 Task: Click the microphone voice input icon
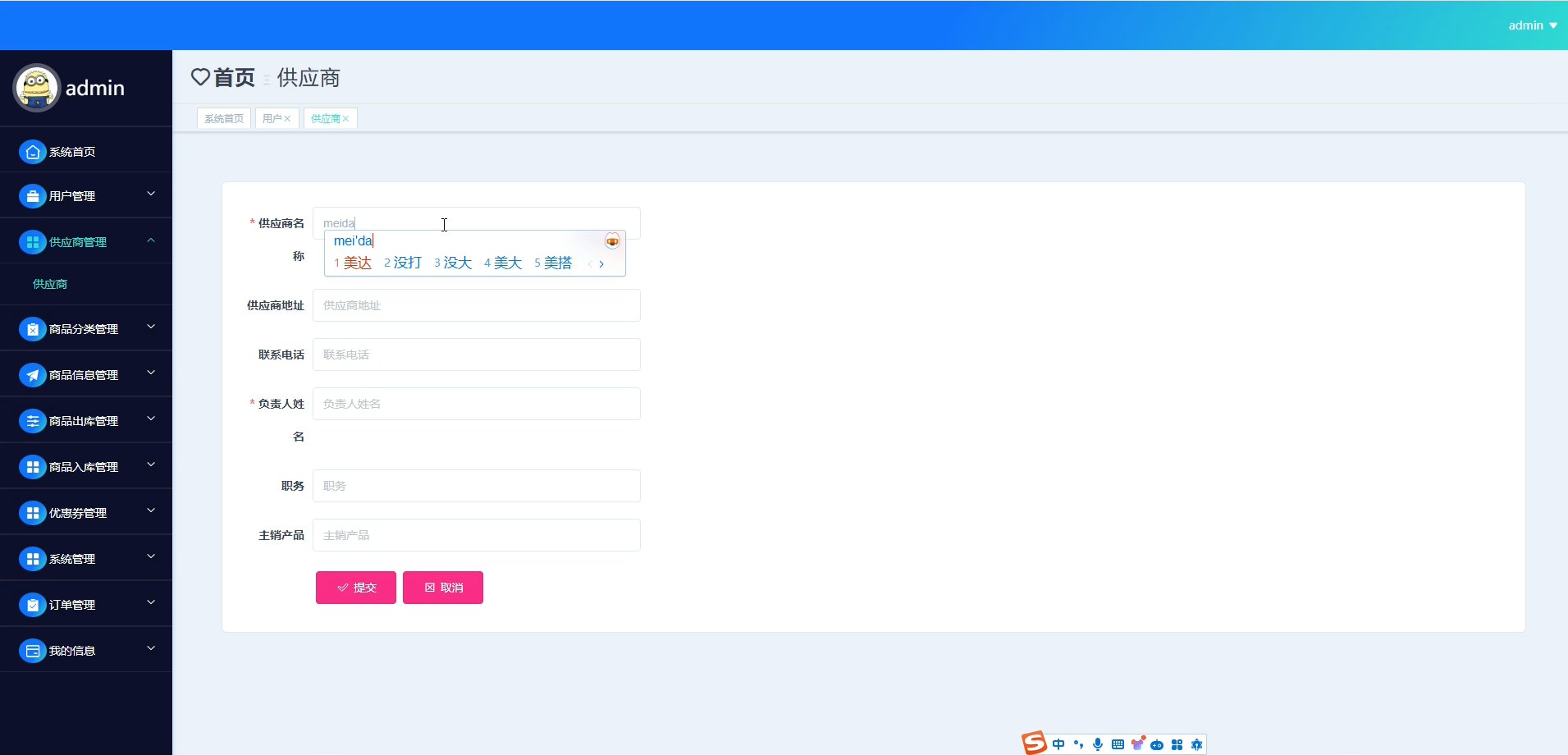coord(1098,744)
